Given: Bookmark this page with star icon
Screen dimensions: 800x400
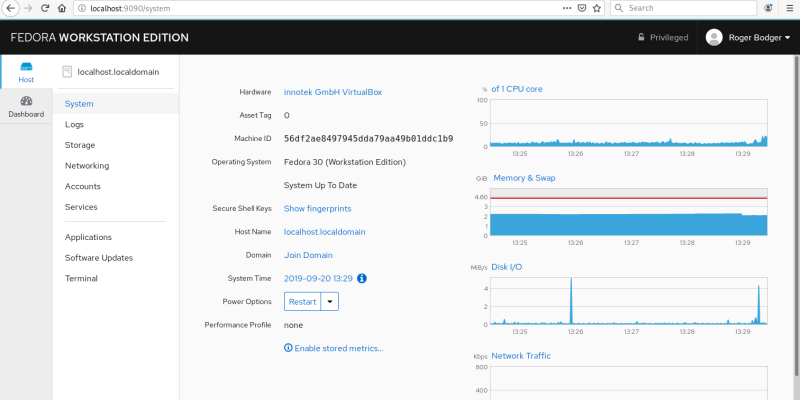Looking at the screenshot, I should [x=596, y=8].
